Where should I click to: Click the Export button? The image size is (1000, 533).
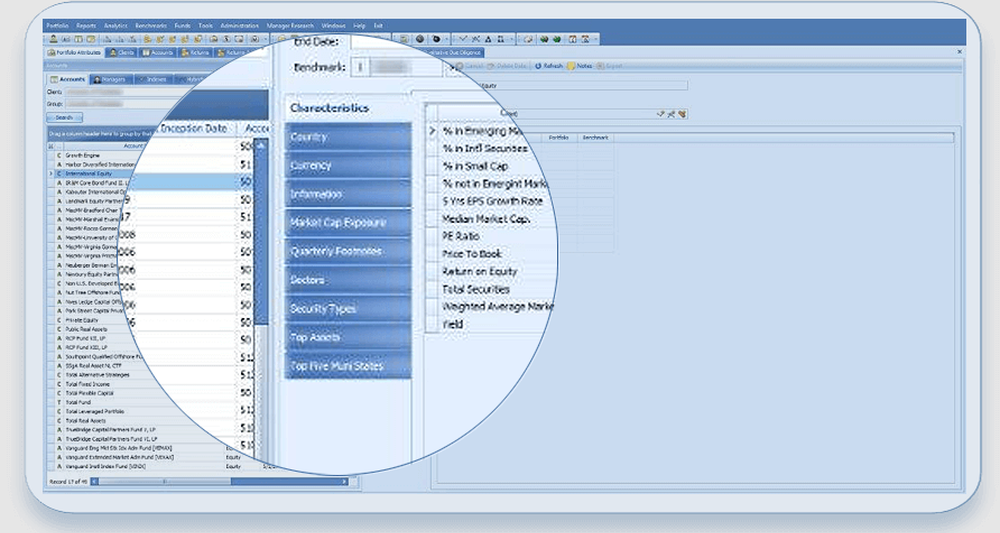click(x=609, y=66)
